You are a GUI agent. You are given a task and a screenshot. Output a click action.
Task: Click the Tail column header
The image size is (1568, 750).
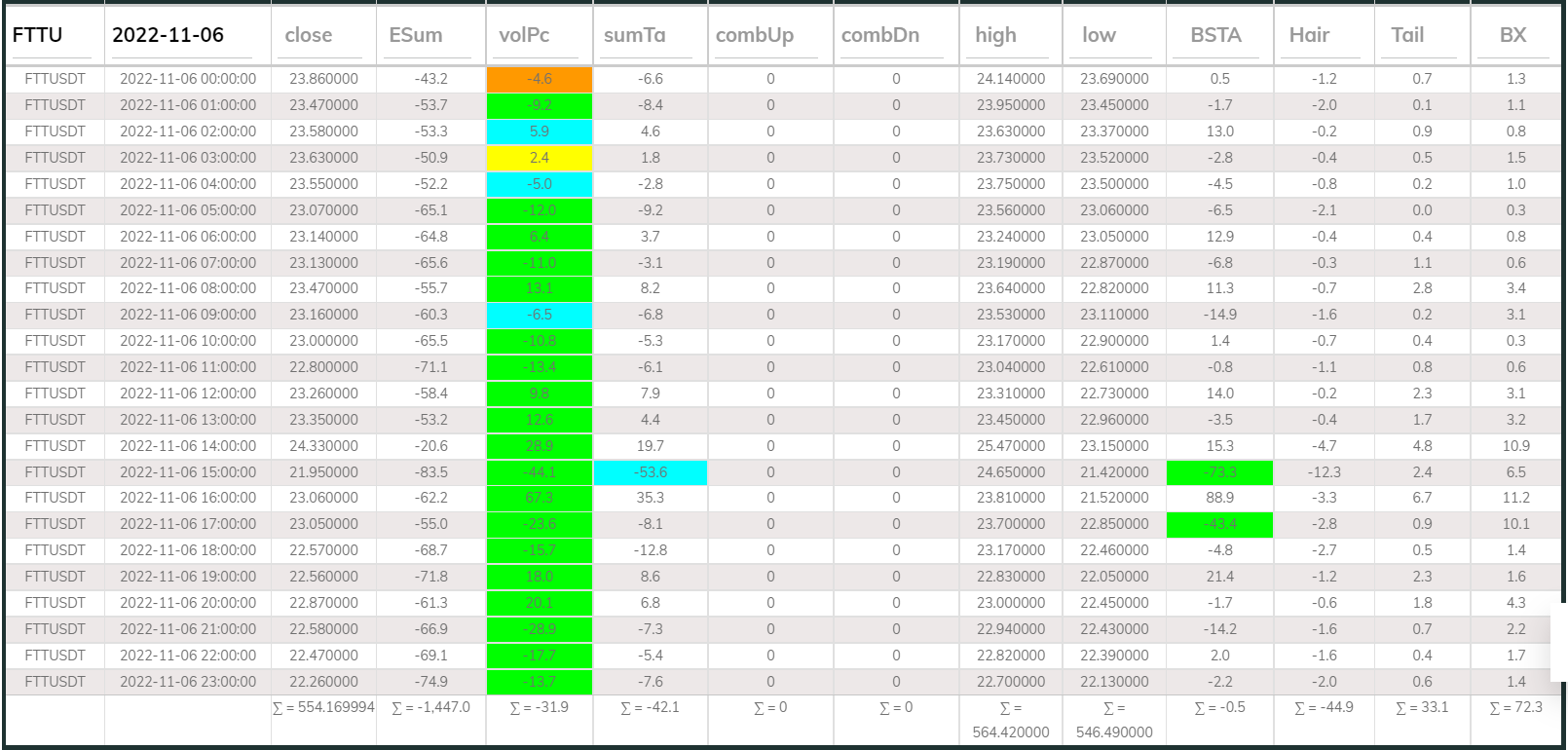[1407, 35]
